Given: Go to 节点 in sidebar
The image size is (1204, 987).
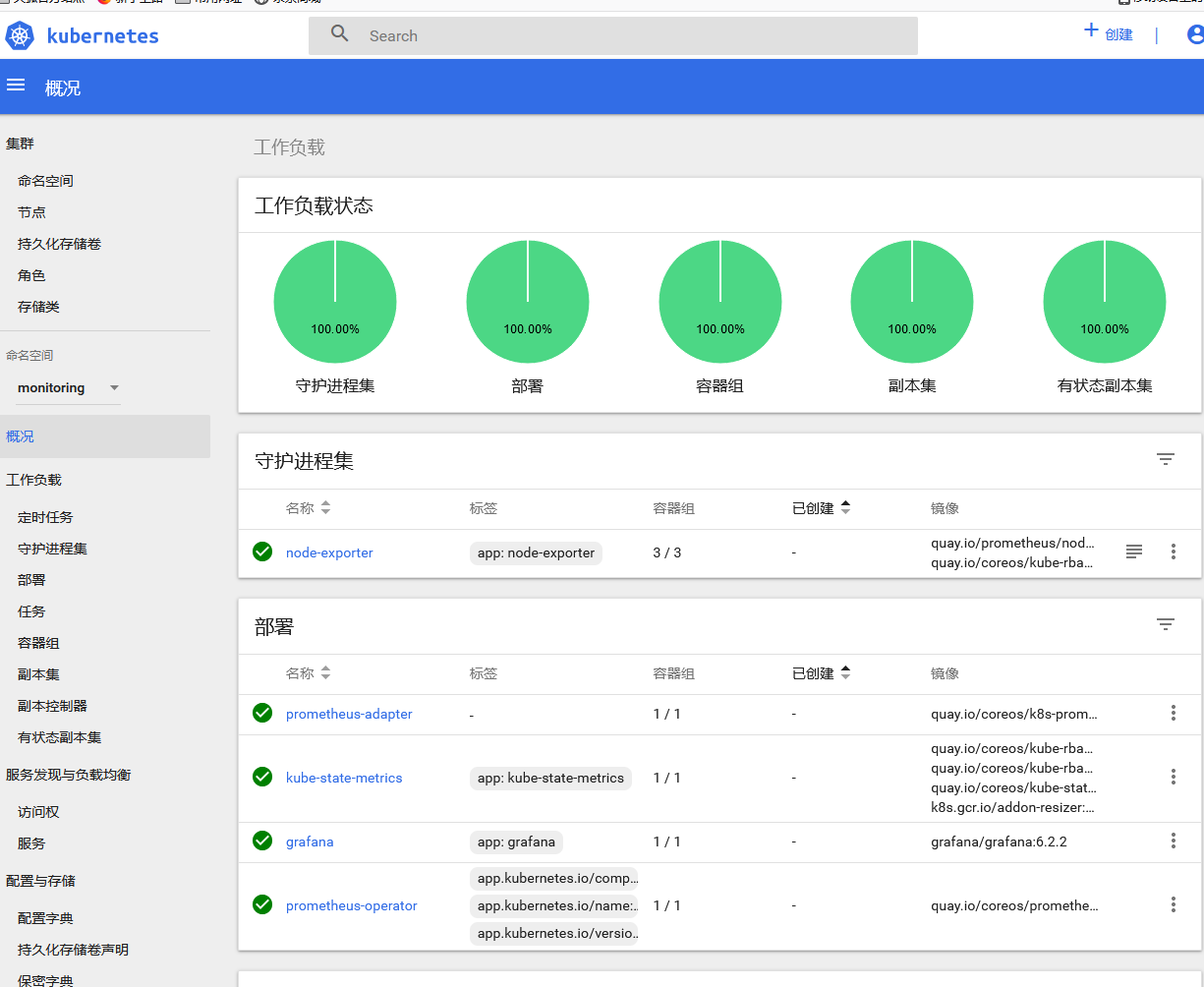Looking at the screenshot, I should coord(31,212).
